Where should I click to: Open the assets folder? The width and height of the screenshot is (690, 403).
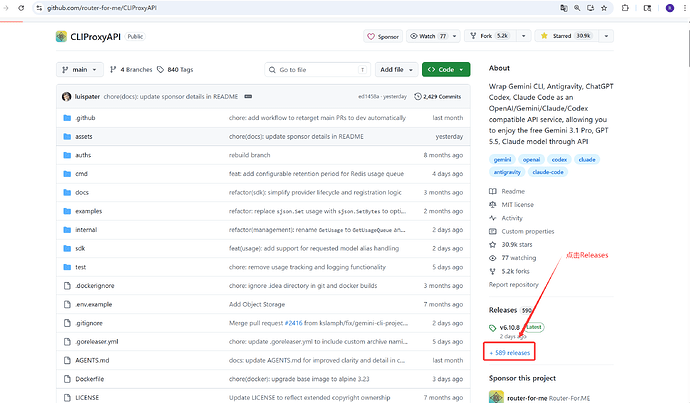(84, 136)
